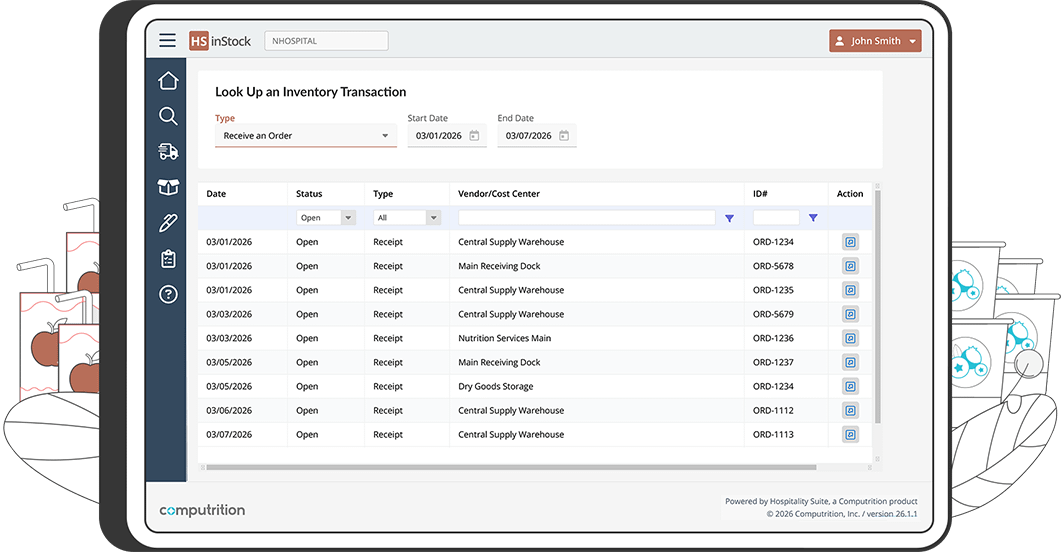Click filter icon for Vendor/Cost Center
This screenshot has width=1062, height=552.
[x=729, y=218]
